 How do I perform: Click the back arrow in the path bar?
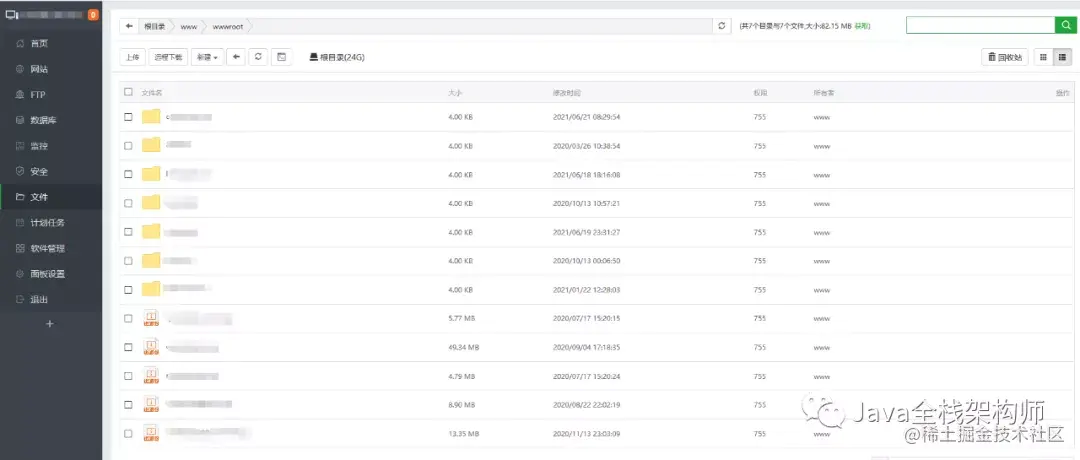(129, 26)
